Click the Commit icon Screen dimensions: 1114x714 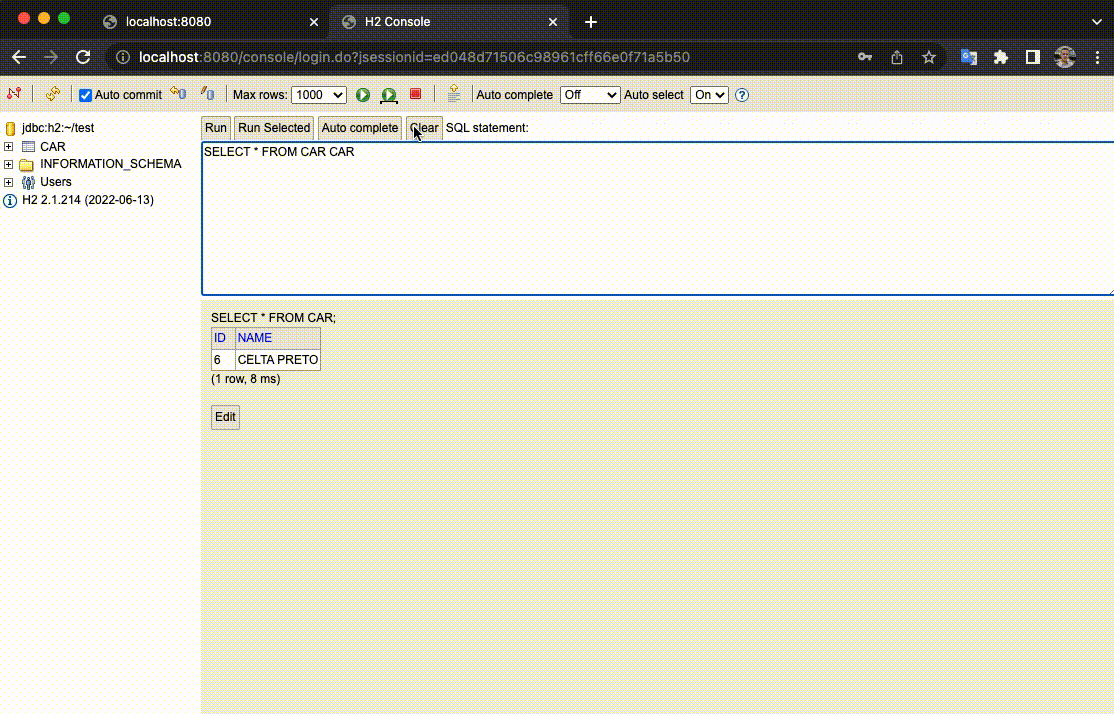(207, 94)
